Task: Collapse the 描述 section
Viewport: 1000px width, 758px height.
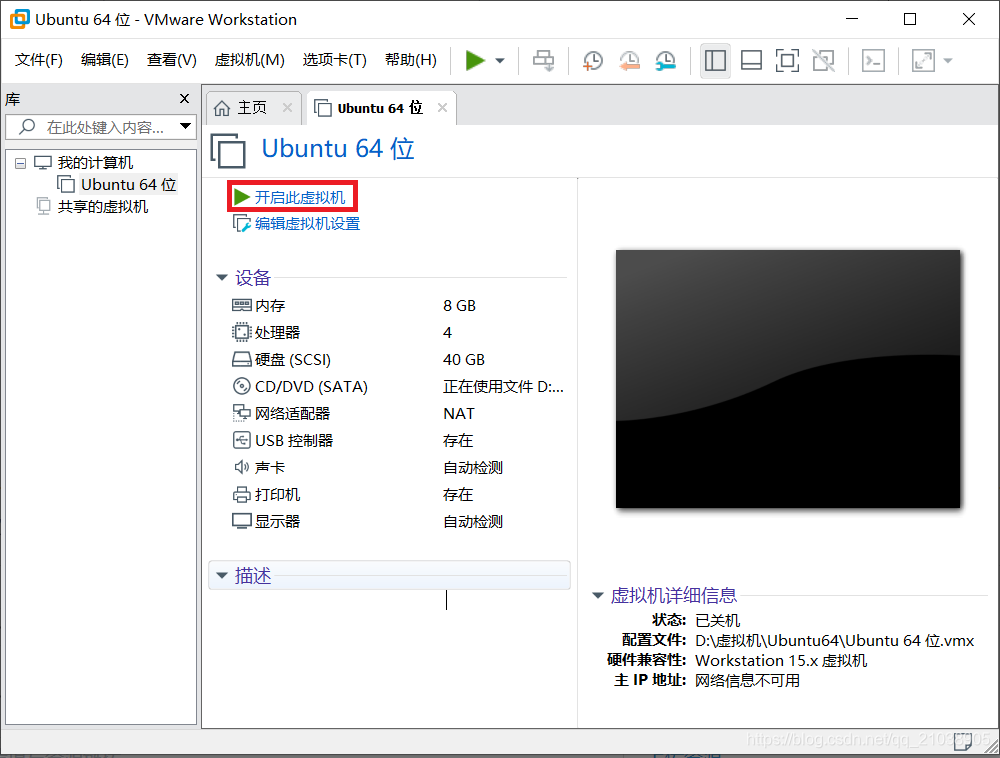Action: (222, 576)
